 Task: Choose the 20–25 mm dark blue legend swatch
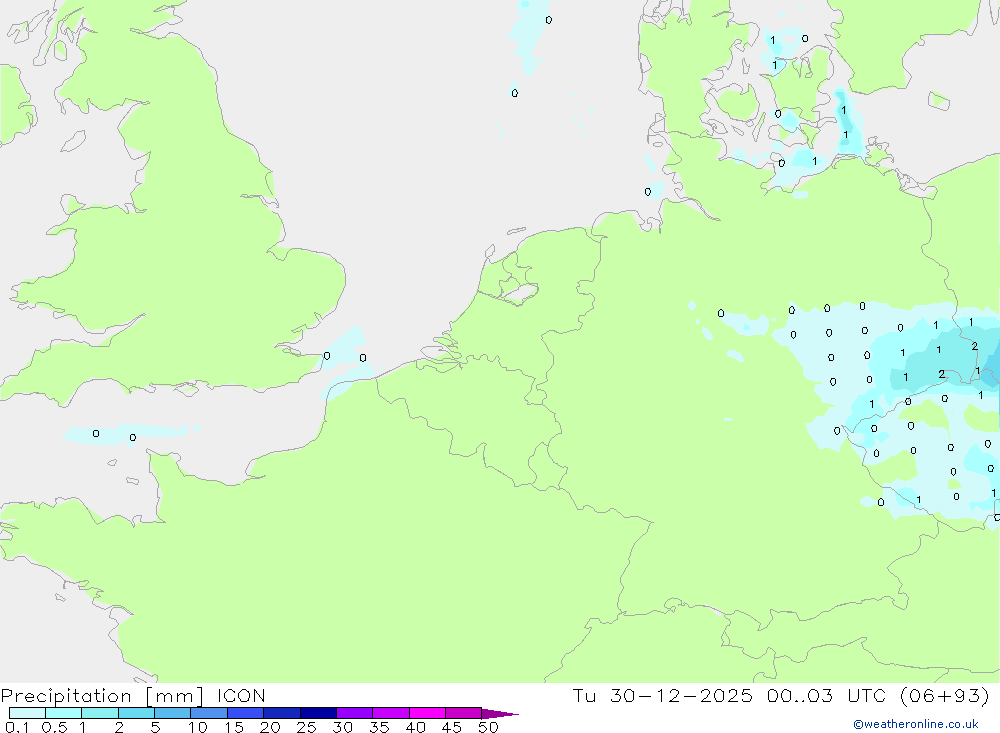(x=282, y=713)
